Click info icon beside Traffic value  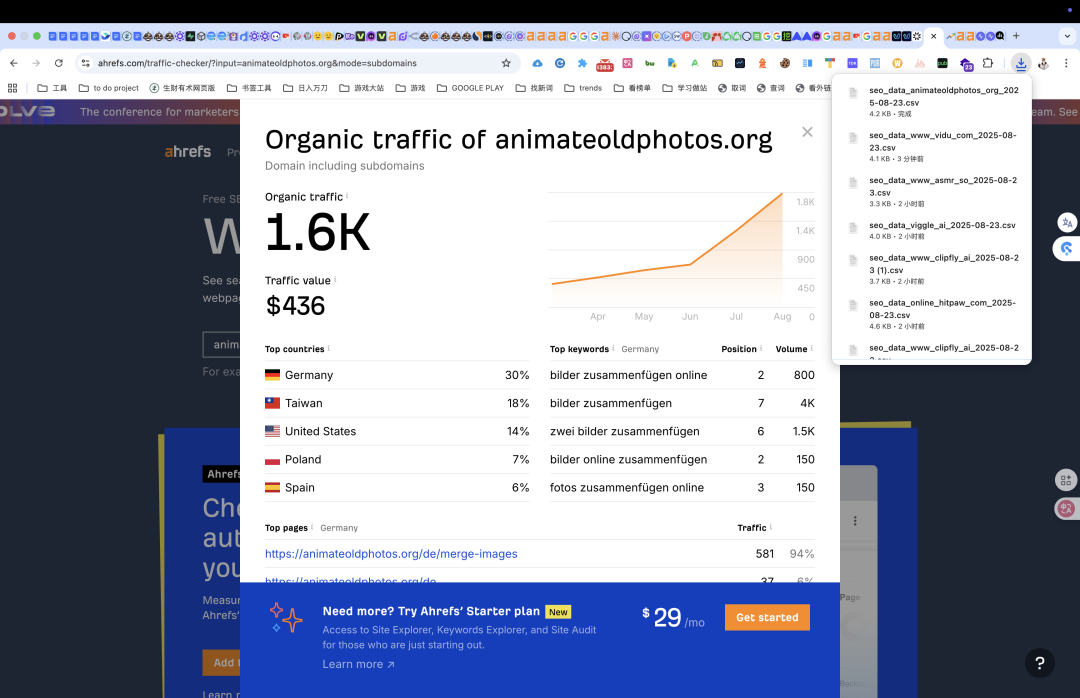click(x=335, y=279)
